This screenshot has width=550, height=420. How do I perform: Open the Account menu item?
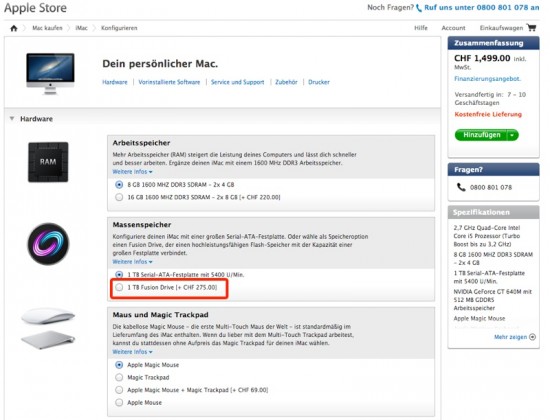pos(453,28)
